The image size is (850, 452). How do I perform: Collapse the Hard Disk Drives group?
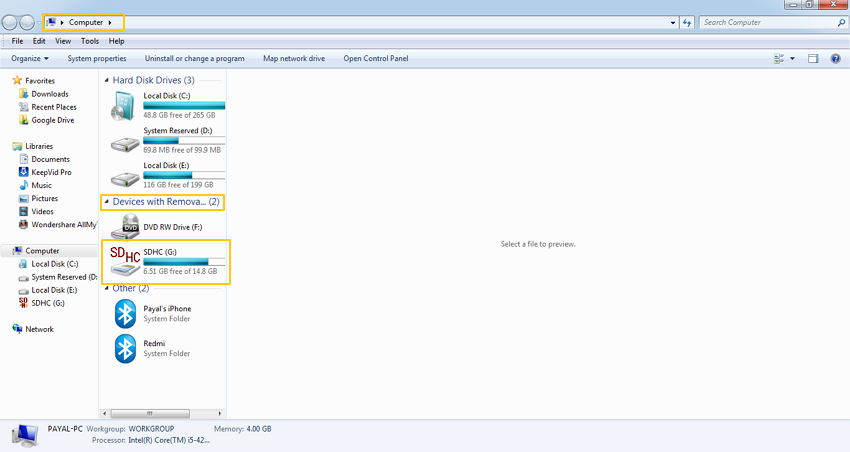[x=106, y=80]
